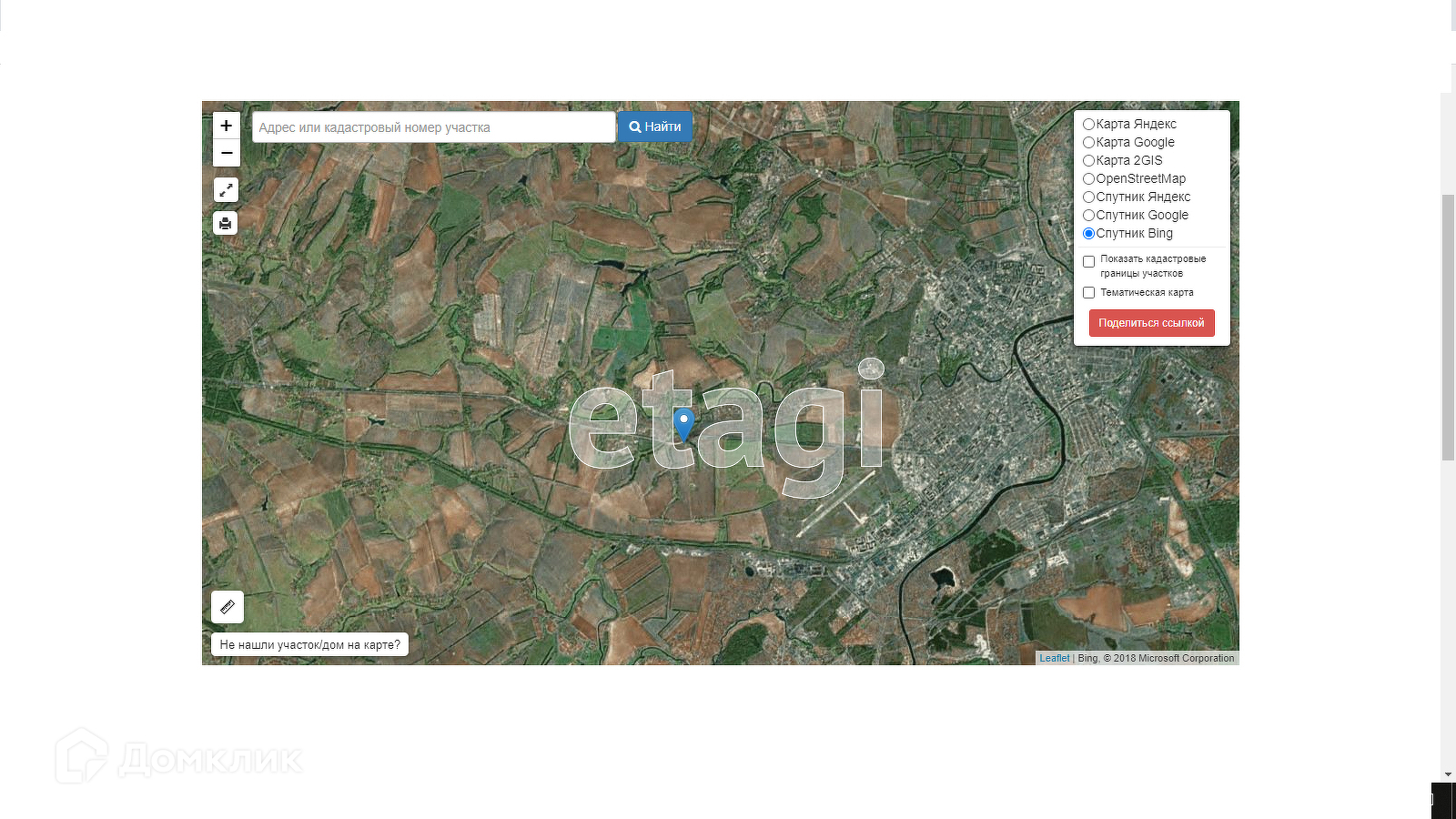The width and height of the screenshot is (1456, 819).
Task: Click the blue location pin marker
Action: click(x=683, y=425)
